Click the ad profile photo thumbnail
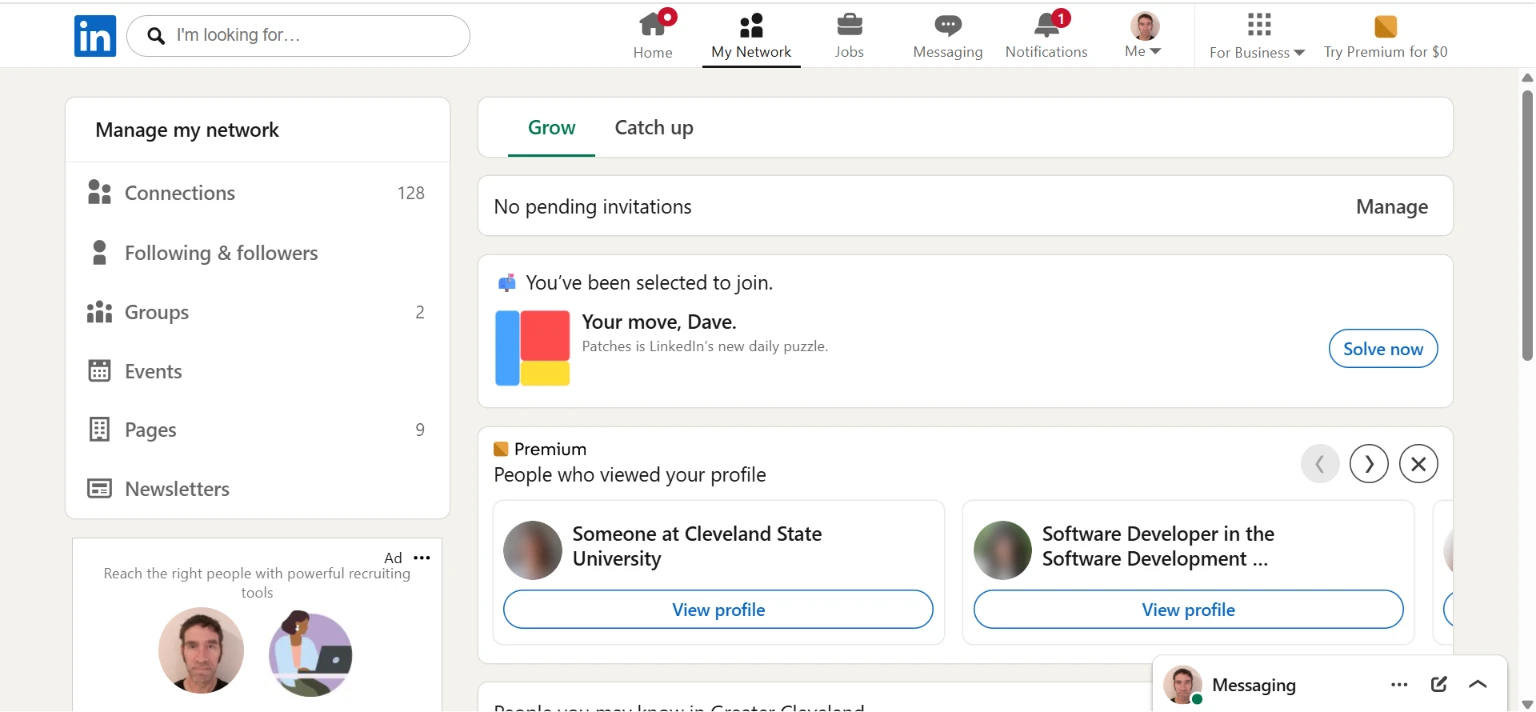The height and width of the screenshot is (712, 1536). pyautogui.click(x=201, y=651)
